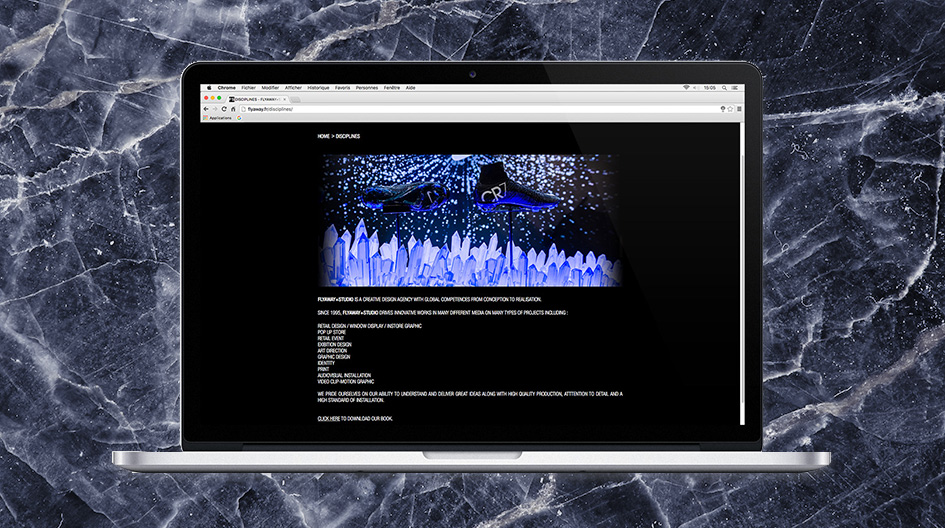The width and height of the screenshot is (945, 528).
Task: Click the CR7 boots hero image
Action: (x=470, y=220)
